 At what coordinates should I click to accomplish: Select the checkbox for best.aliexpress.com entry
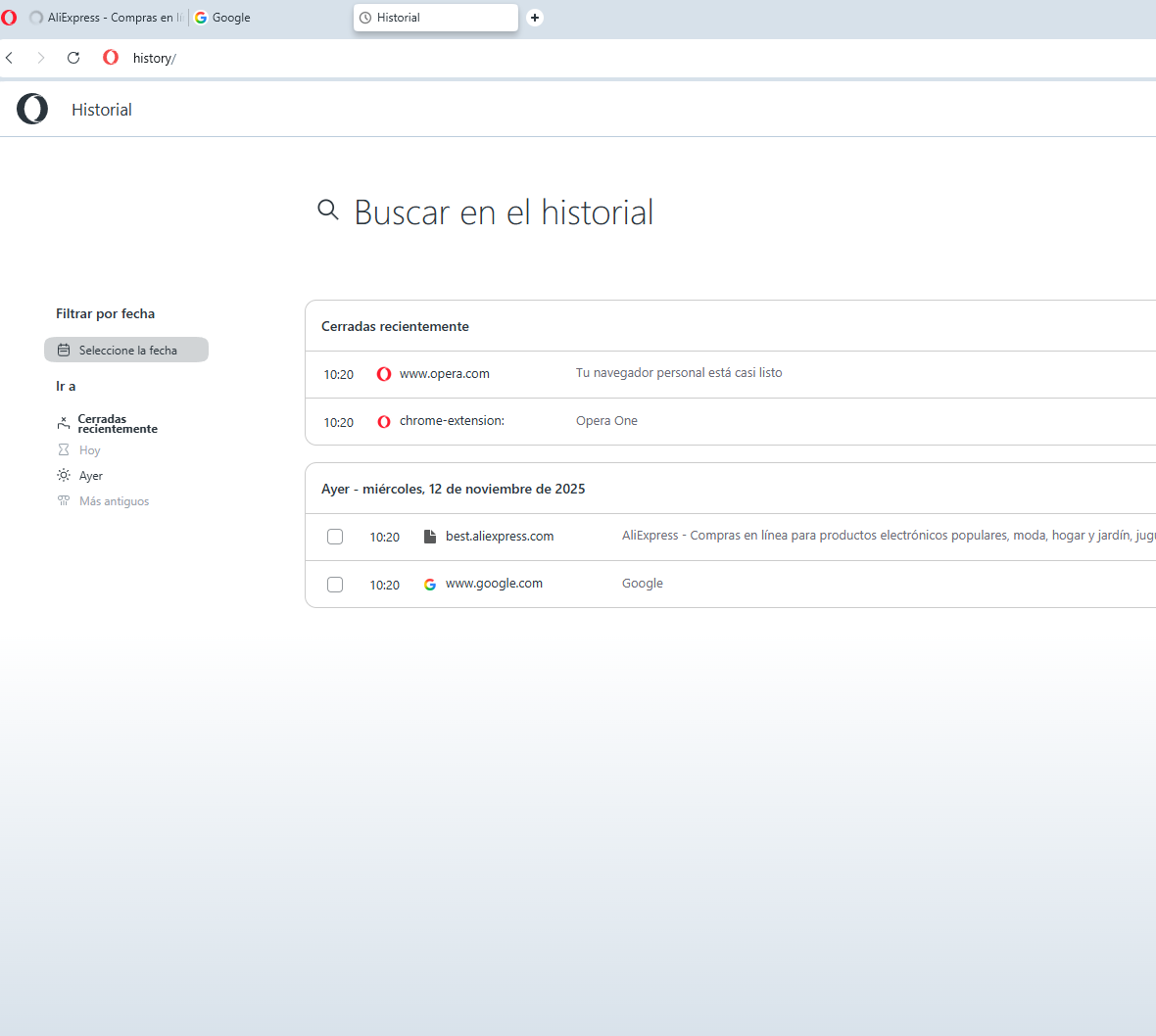pyautogui.click(x=335, y=537)
